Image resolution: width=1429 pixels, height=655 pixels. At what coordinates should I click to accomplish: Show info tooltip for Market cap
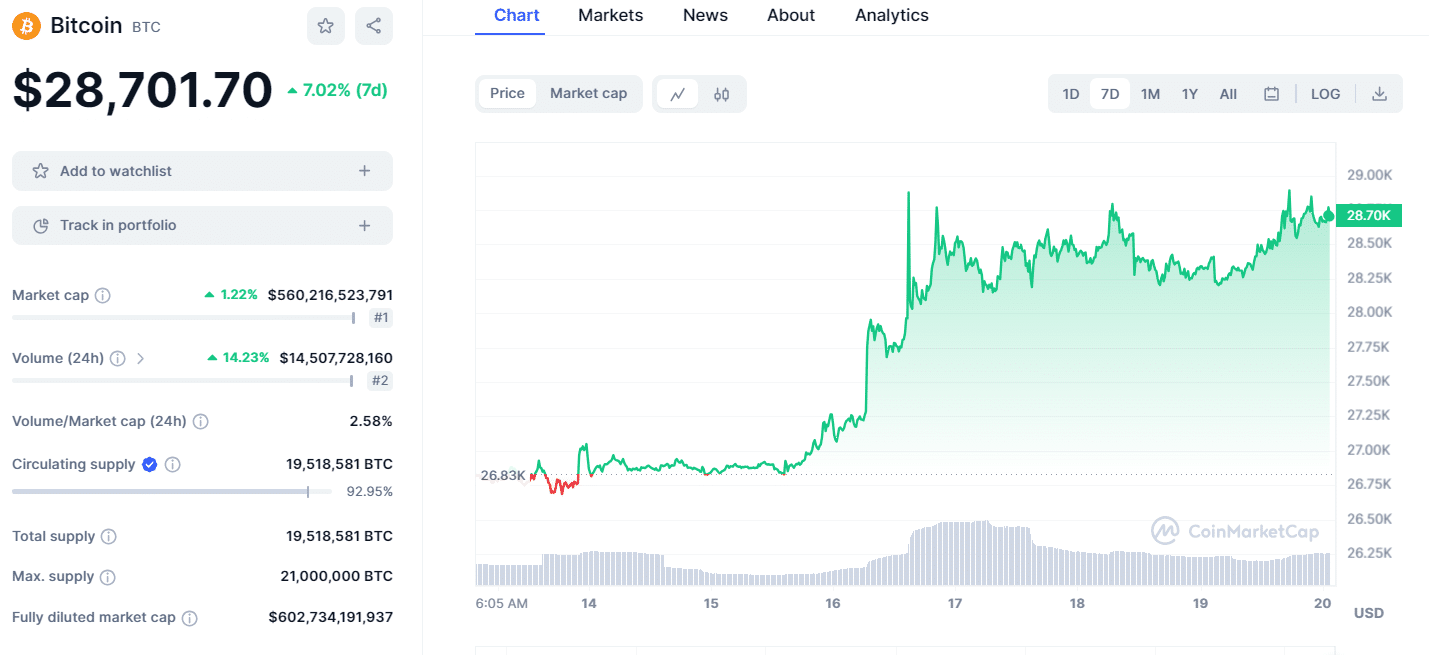(103, 296)
